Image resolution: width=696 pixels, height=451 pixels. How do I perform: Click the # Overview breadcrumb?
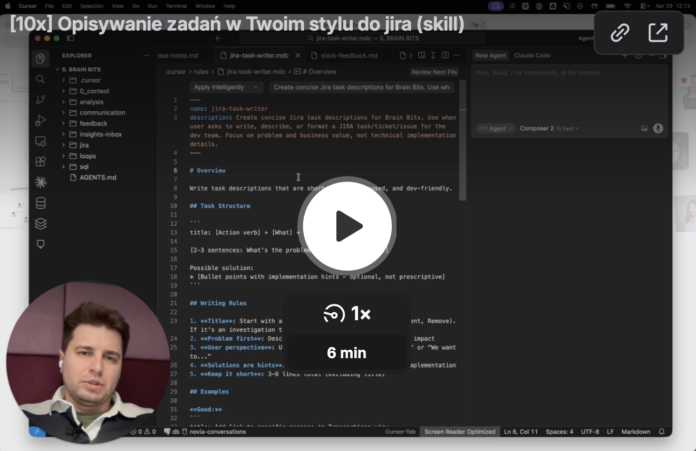tap(318, 71)
